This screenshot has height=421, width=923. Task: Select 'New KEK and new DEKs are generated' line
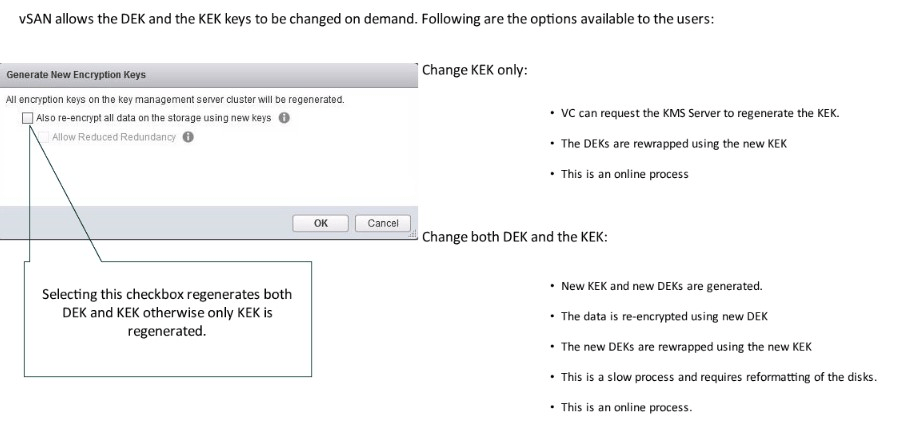click(661, 286)
